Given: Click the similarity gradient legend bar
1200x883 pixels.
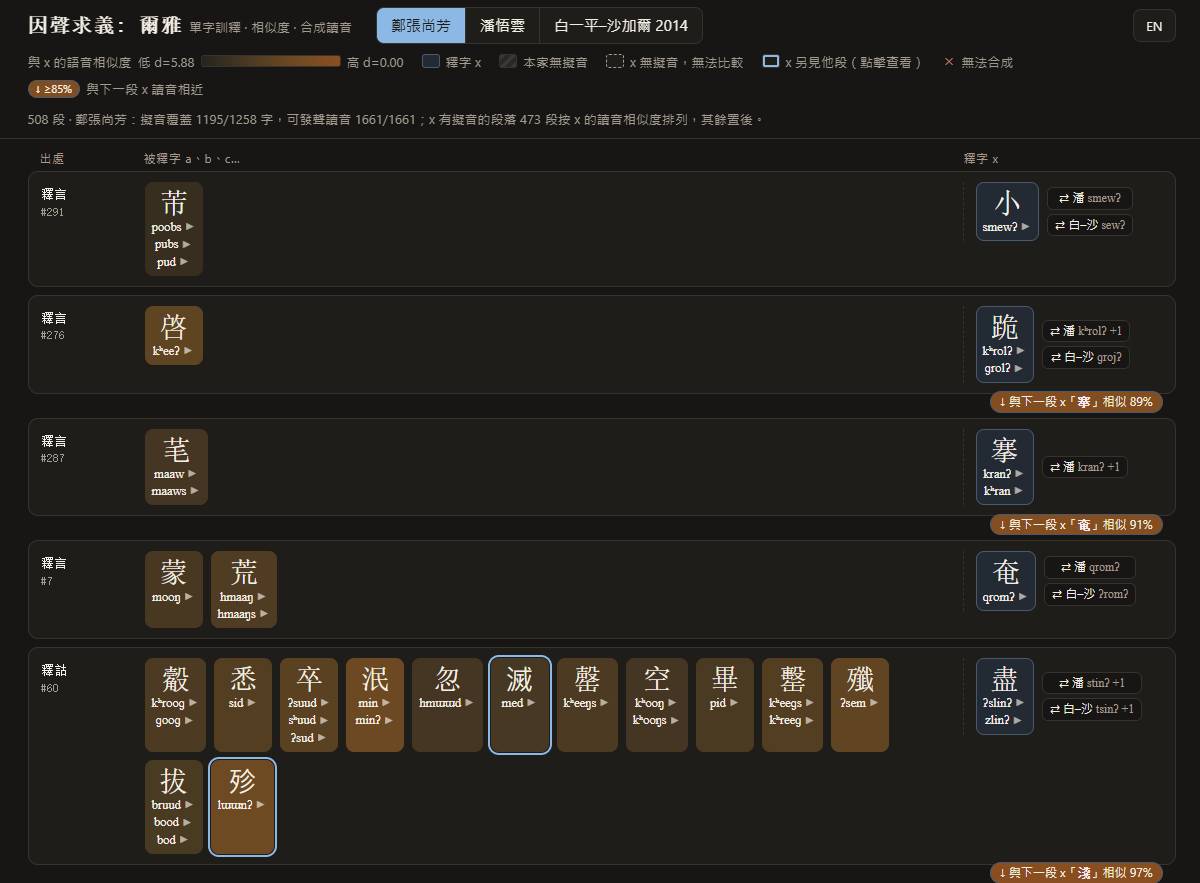Looking at the screenshot, I should pos(271,62).
